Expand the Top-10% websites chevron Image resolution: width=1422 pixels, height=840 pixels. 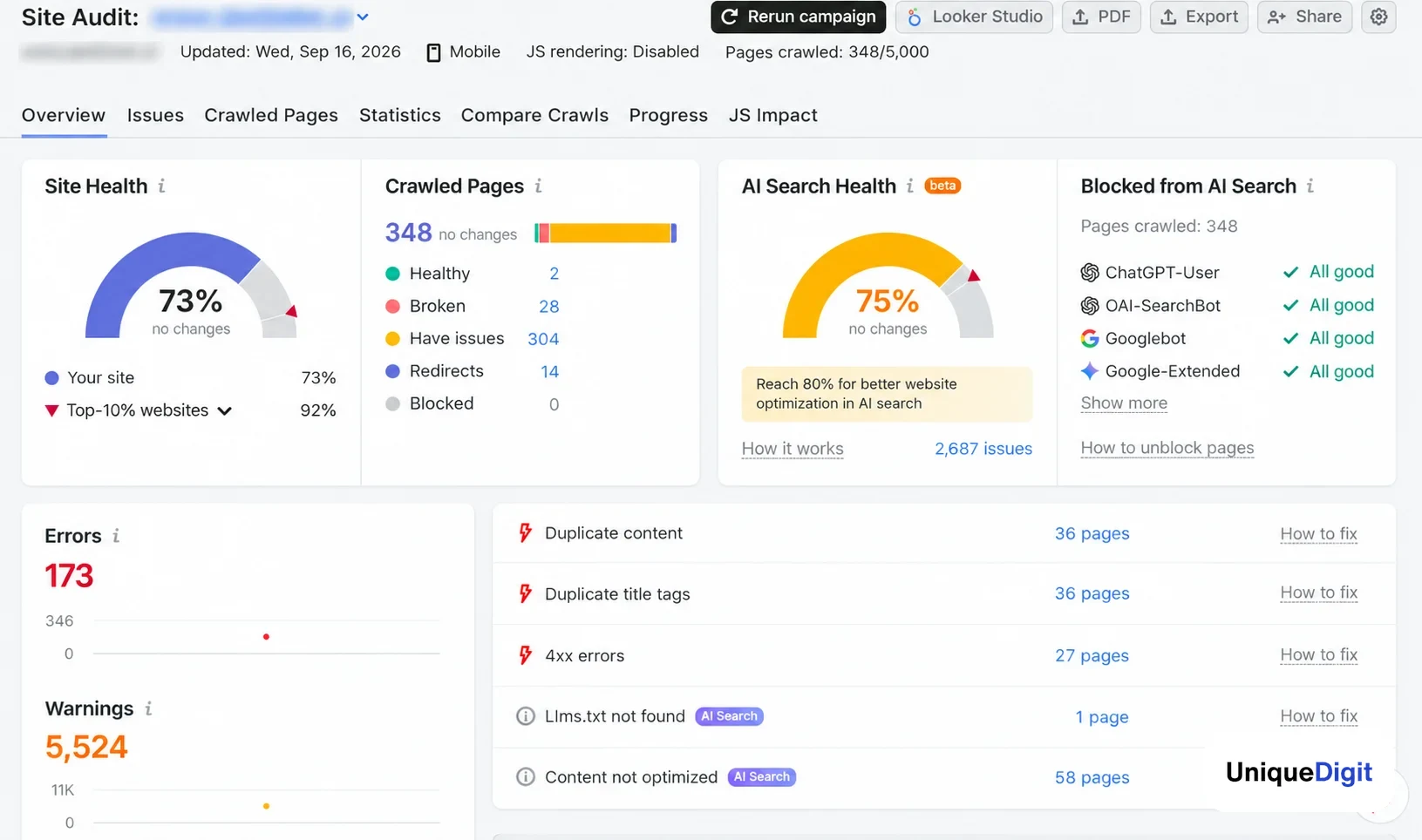pos(225,410)
